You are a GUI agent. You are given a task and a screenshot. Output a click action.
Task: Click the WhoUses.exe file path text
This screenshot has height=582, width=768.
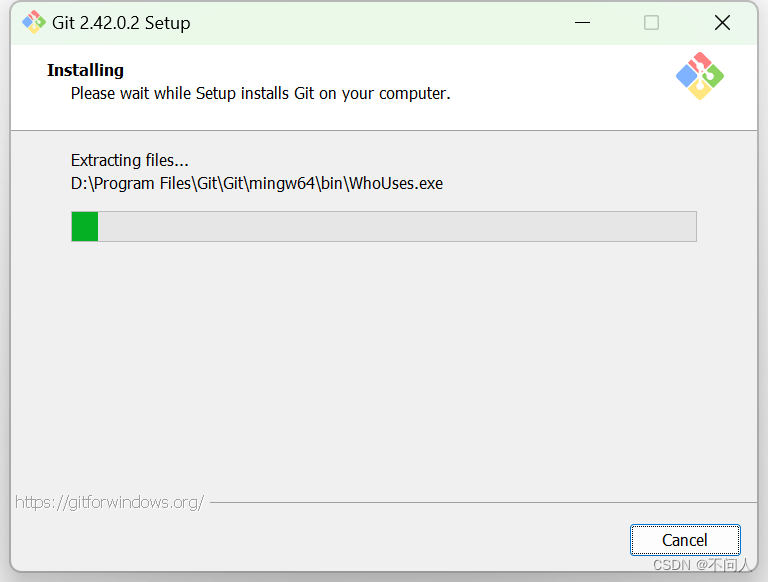click(x=257, y=183)
